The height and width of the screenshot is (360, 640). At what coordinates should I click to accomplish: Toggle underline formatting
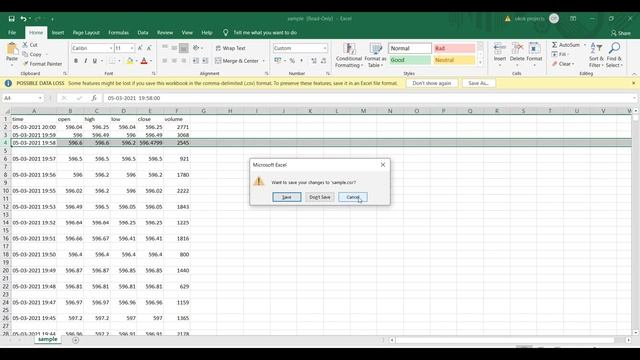(x=95, y=61)
